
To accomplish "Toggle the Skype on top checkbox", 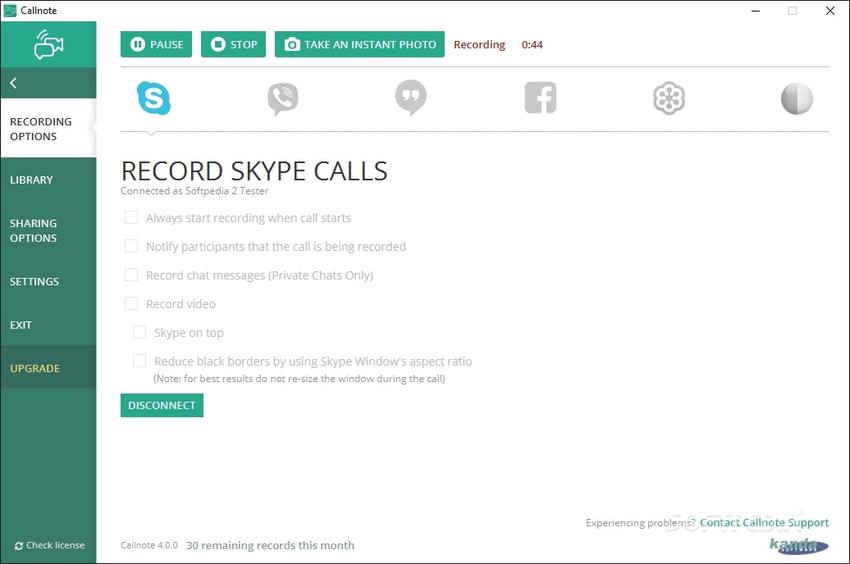I will pyautogui.click(x=139, y=332).
